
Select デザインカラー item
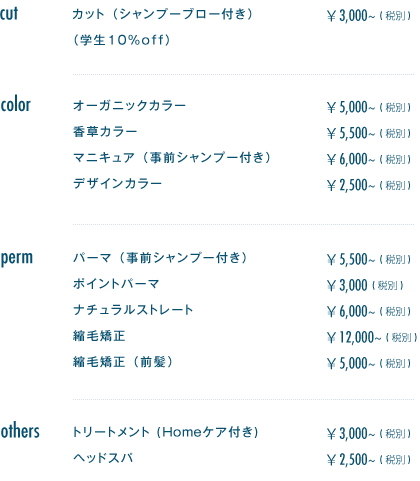pos(117,183)
